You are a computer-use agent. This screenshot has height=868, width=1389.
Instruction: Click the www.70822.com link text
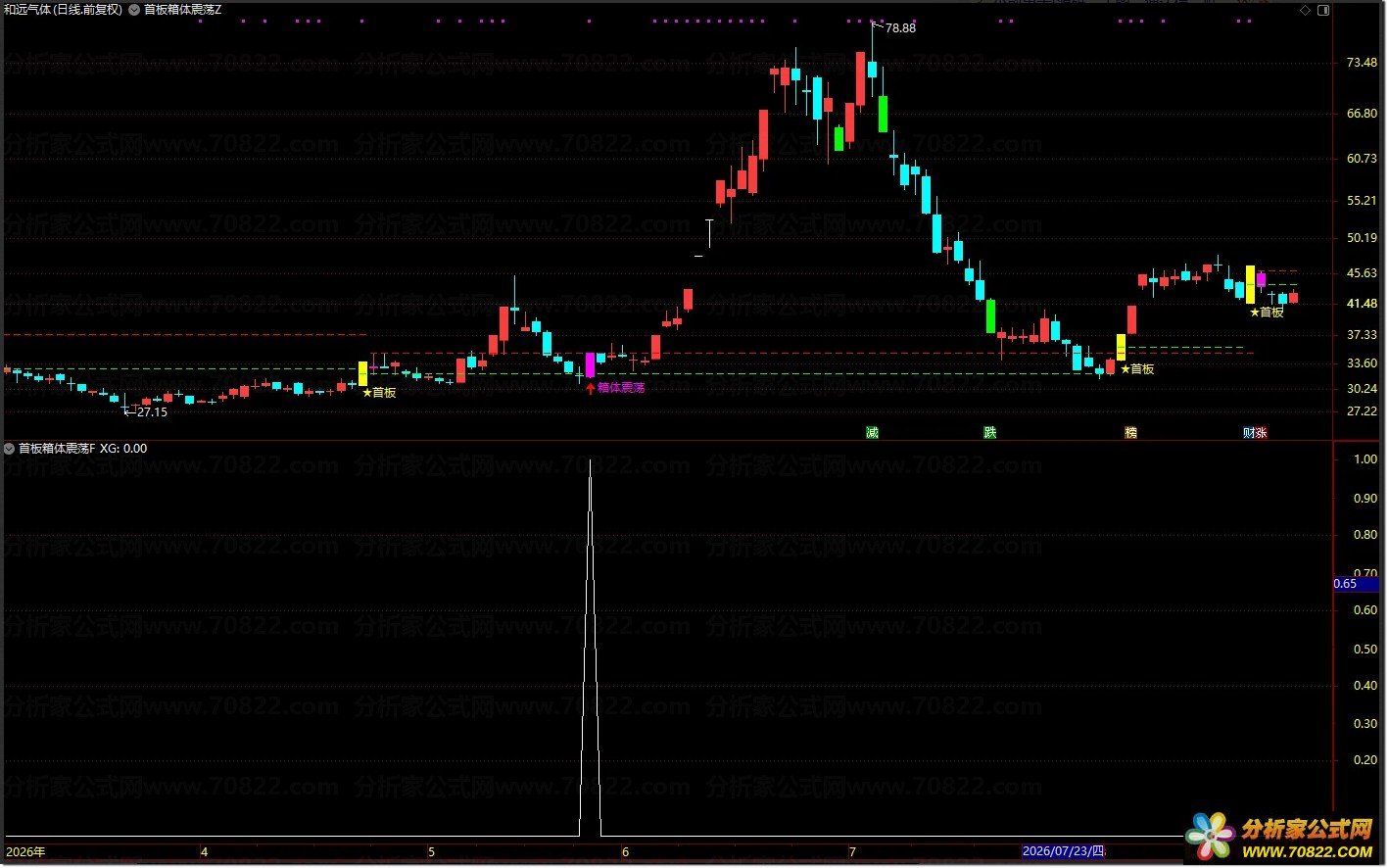click(x=1307, y=851)
